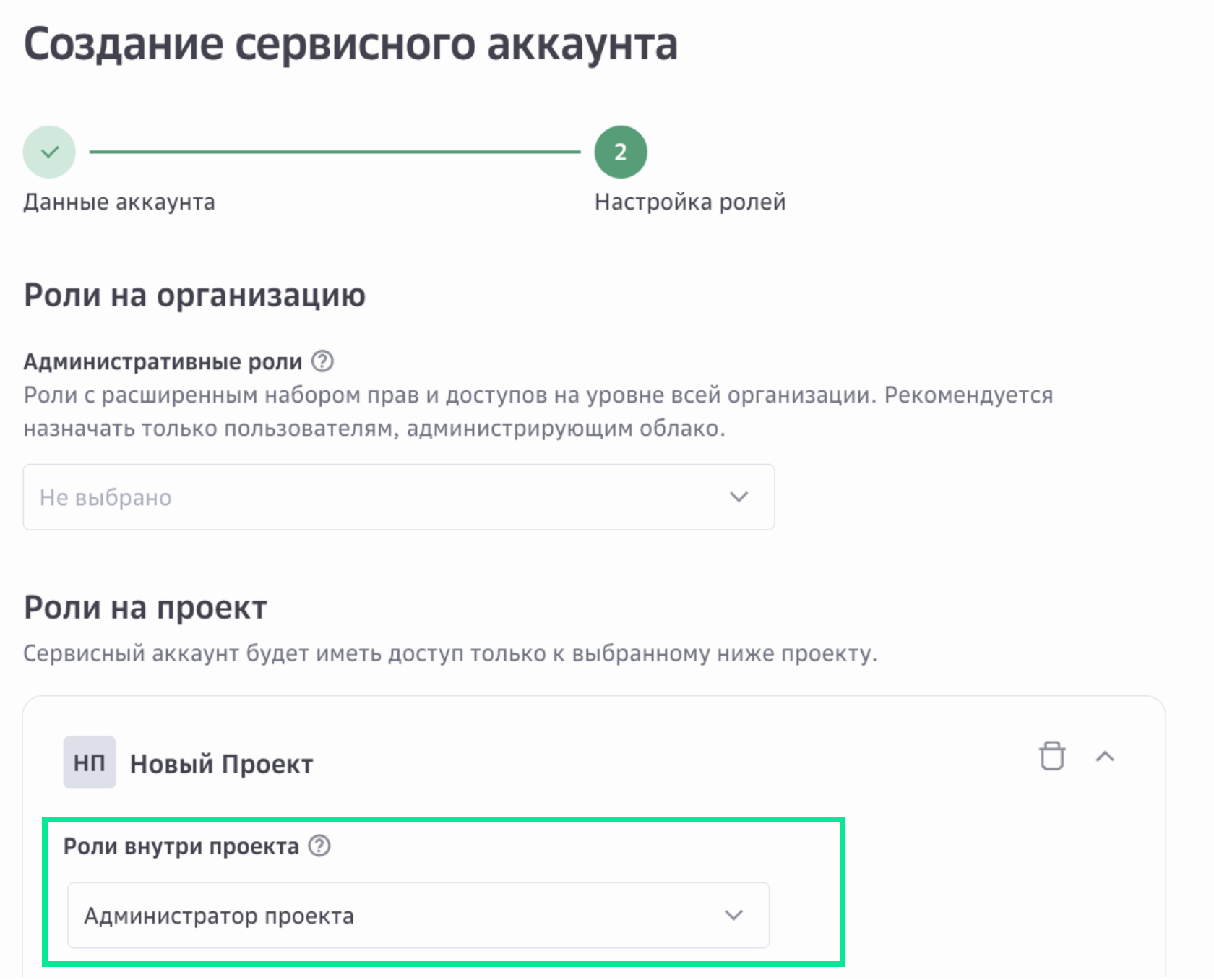
Task: Click the Роли на проект section heading
Action: (145, 607)
